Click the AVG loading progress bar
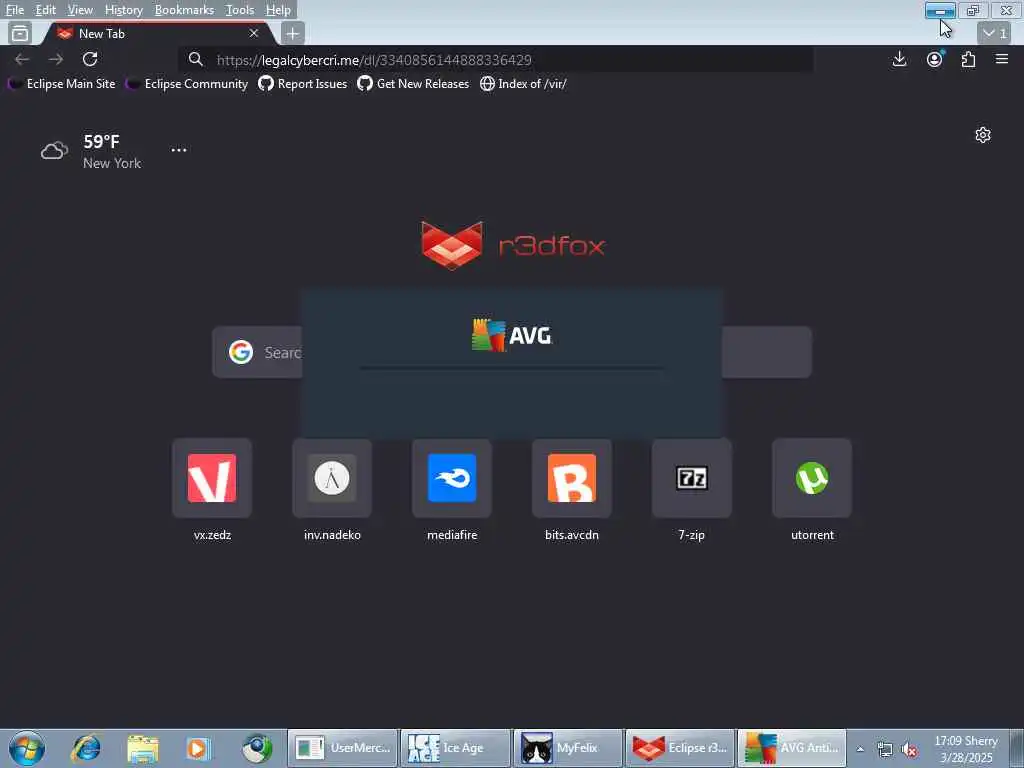 (512, 368)
